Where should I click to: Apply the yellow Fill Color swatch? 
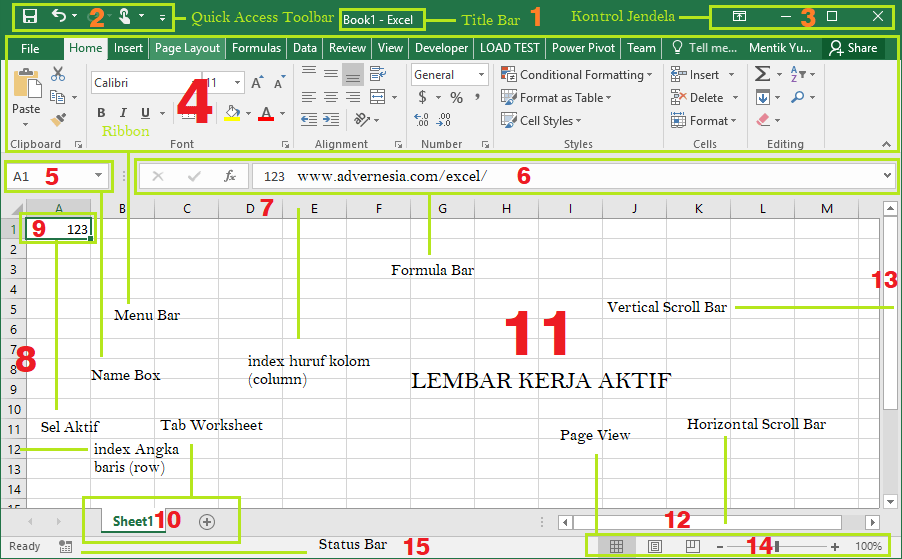point(232,113)
